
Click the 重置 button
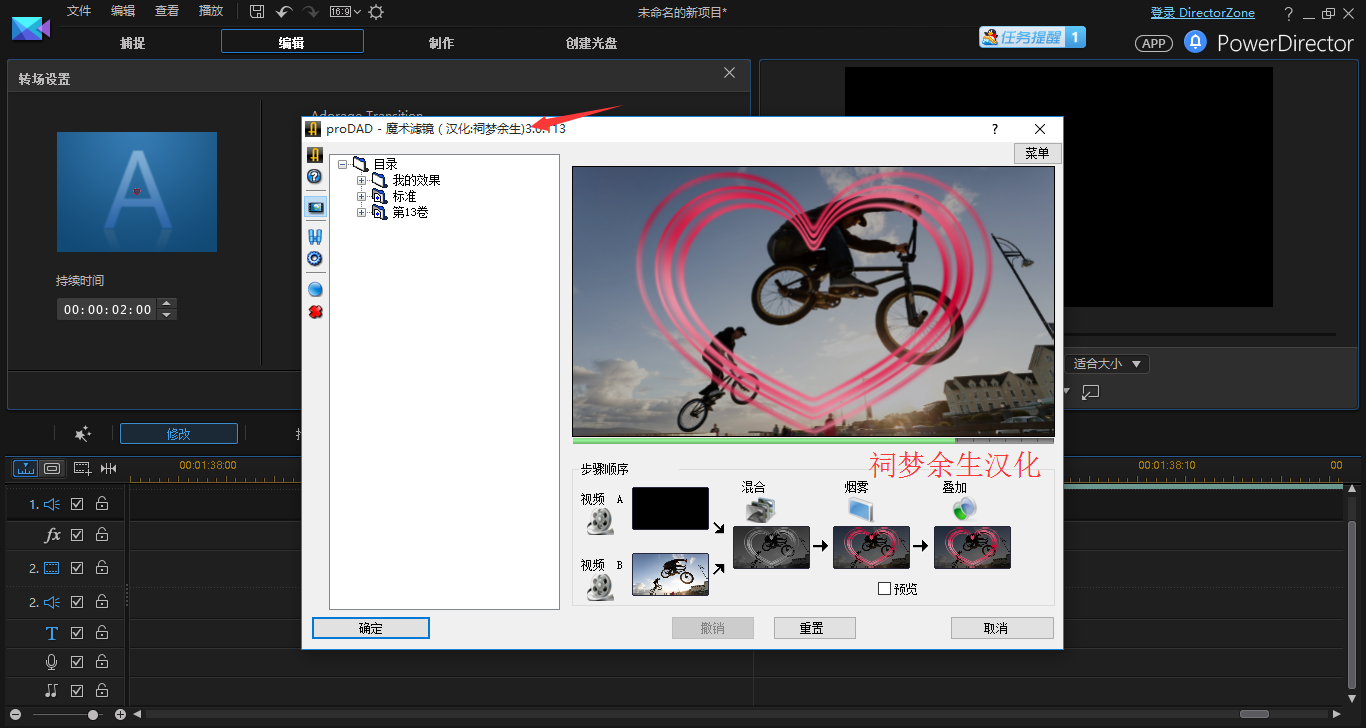[815, 628]
